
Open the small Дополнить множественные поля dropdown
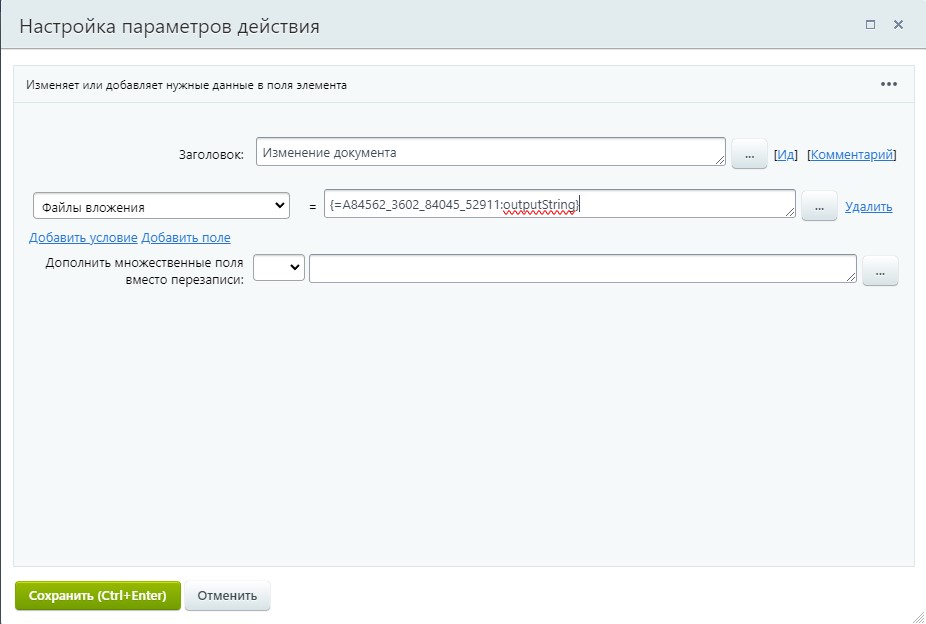coord(279,268)
